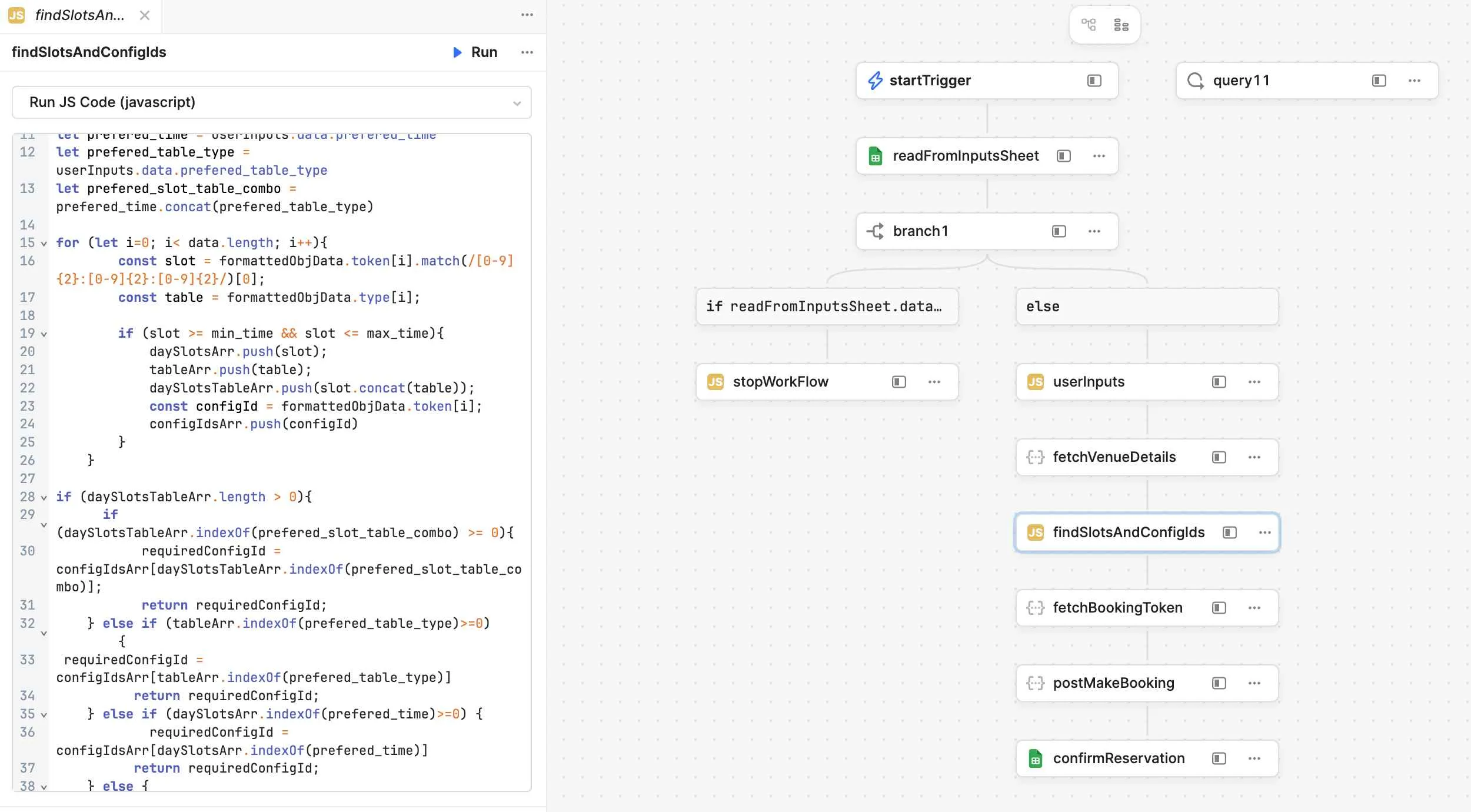The image size is (1471, 812).
Task: Click the confirmReservation node label
Action: pyautogui.click(x=1119, y=758)
